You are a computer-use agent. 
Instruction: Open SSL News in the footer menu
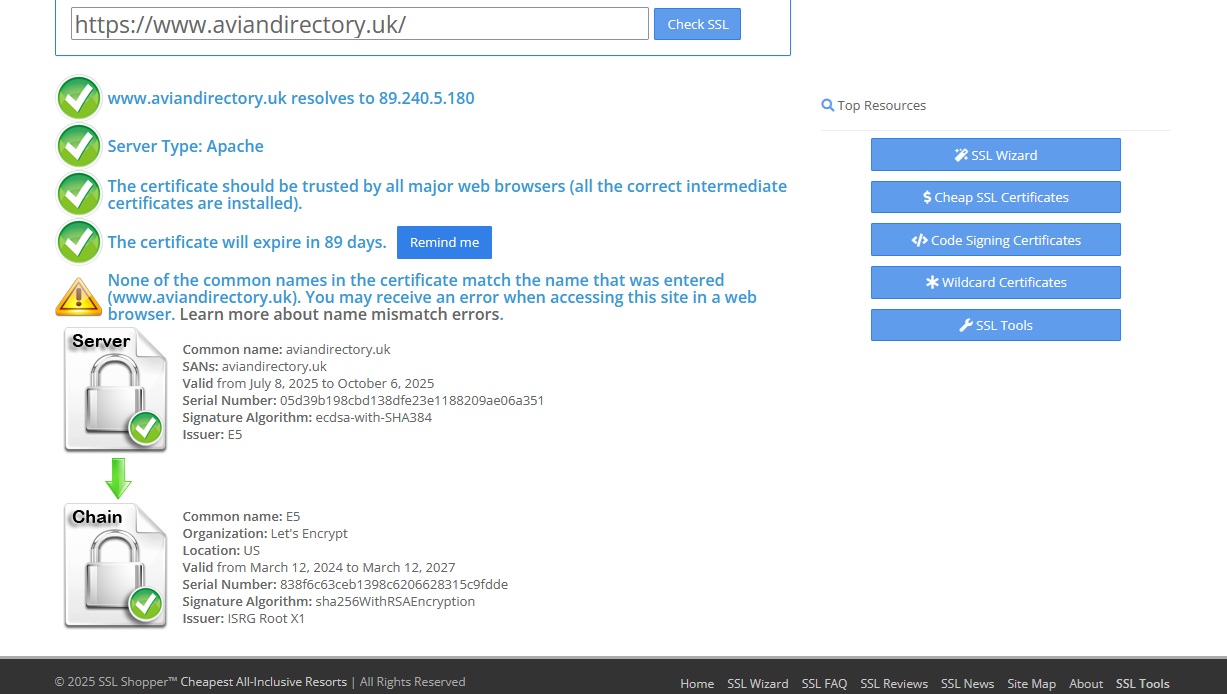967,684
